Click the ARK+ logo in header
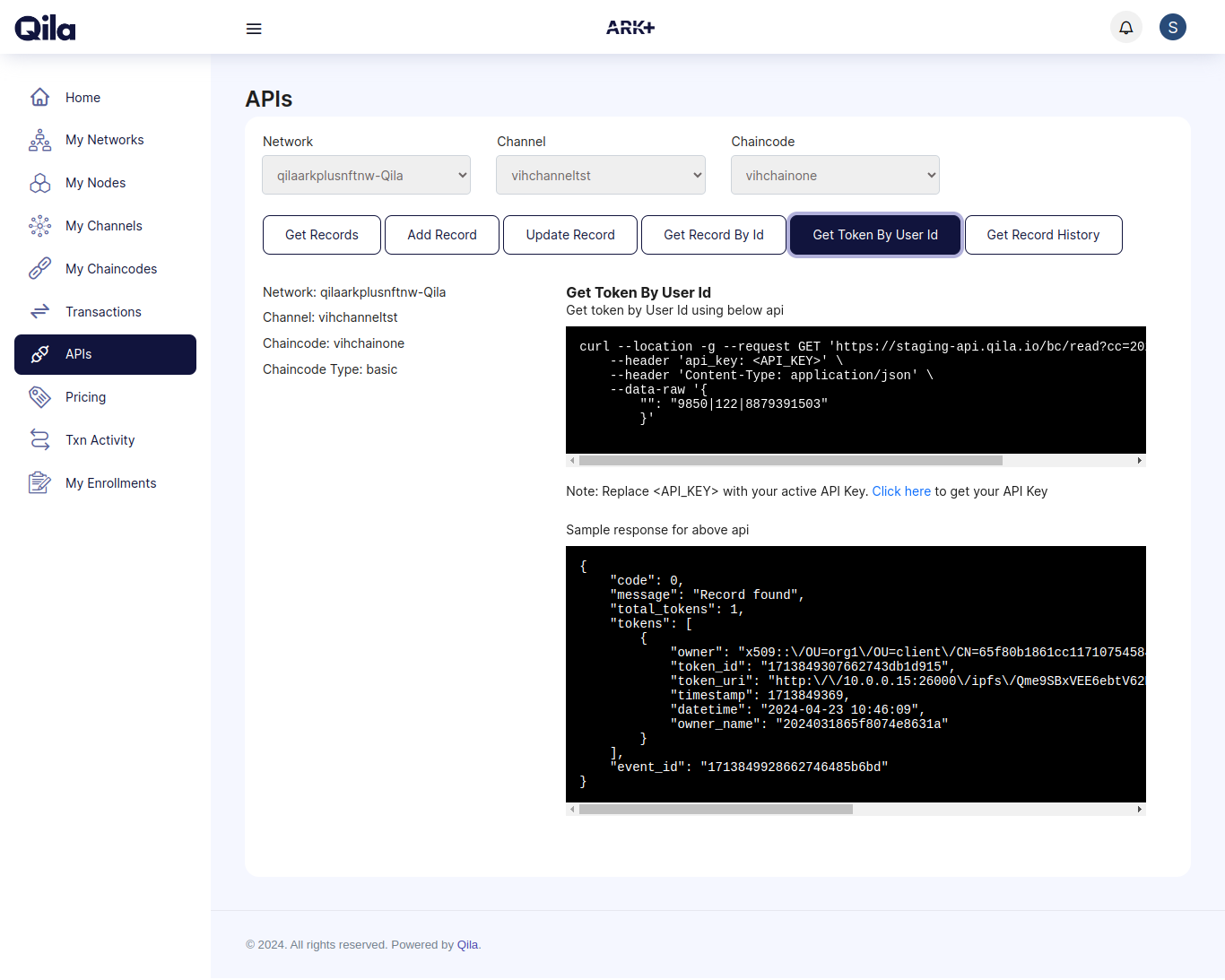1225x980 pixels. click(630, 28)
